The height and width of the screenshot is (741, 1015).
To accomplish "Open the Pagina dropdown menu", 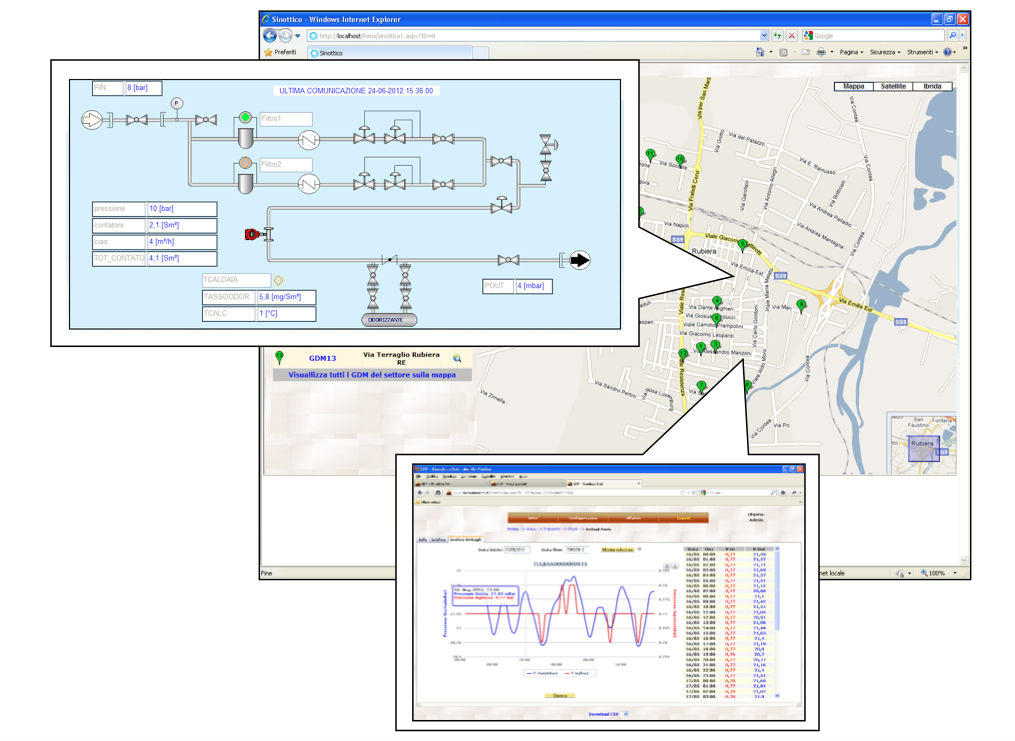I will coord(851,52).
